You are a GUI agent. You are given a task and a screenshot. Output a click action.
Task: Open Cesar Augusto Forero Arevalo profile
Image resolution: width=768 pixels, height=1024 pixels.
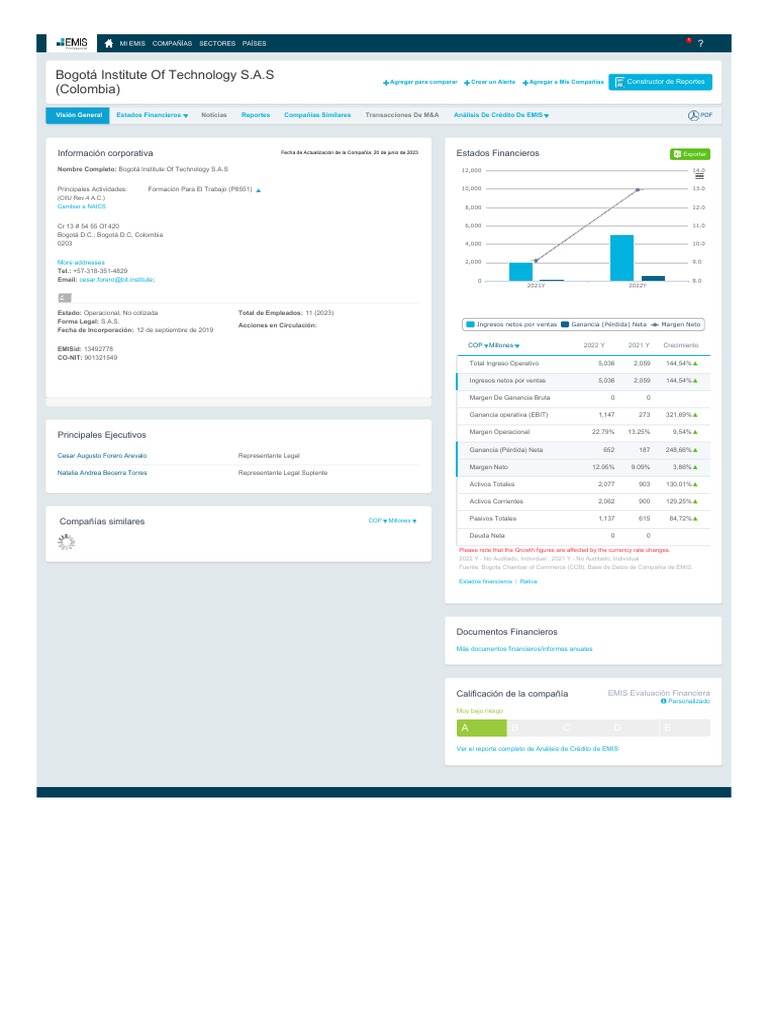(102, 456)
